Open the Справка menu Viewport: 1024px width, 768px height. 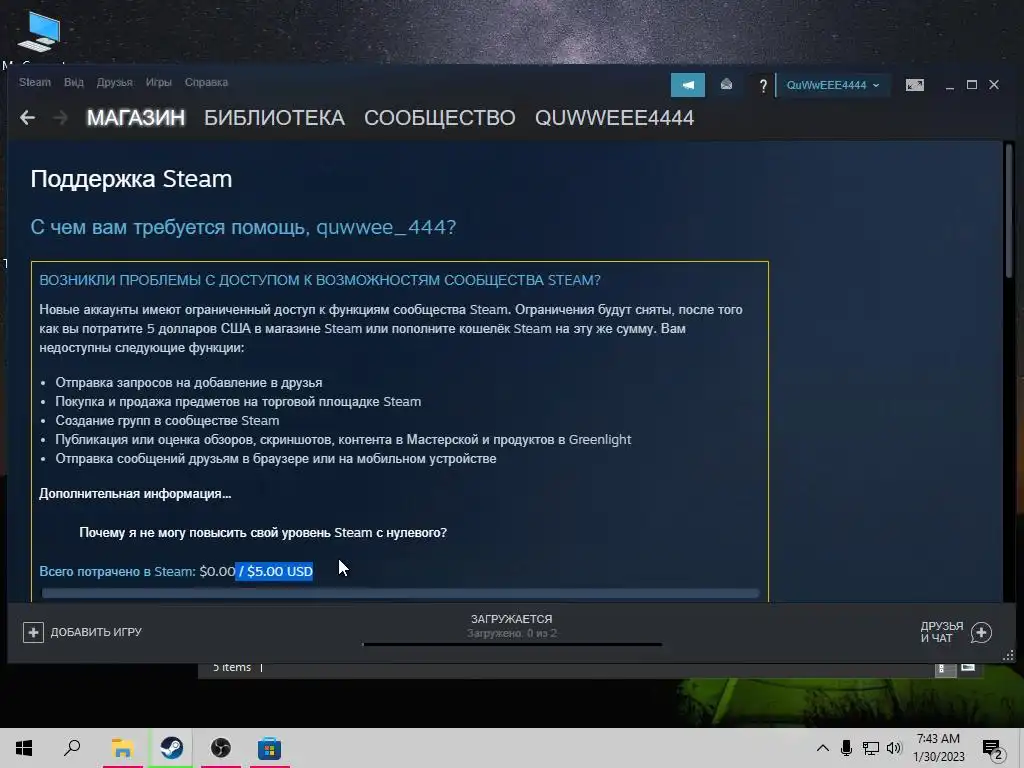click(x=206, y=82)
